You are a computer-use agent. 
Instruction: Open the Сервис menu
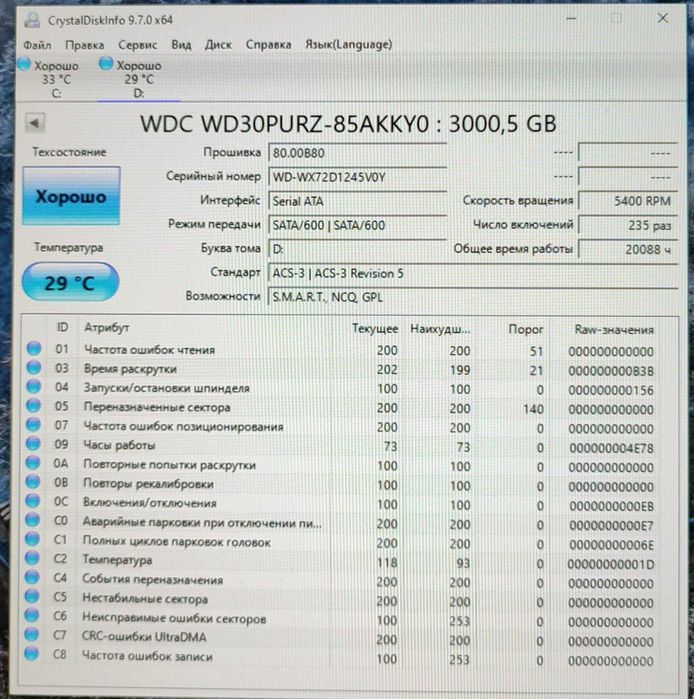pos(138,45)
